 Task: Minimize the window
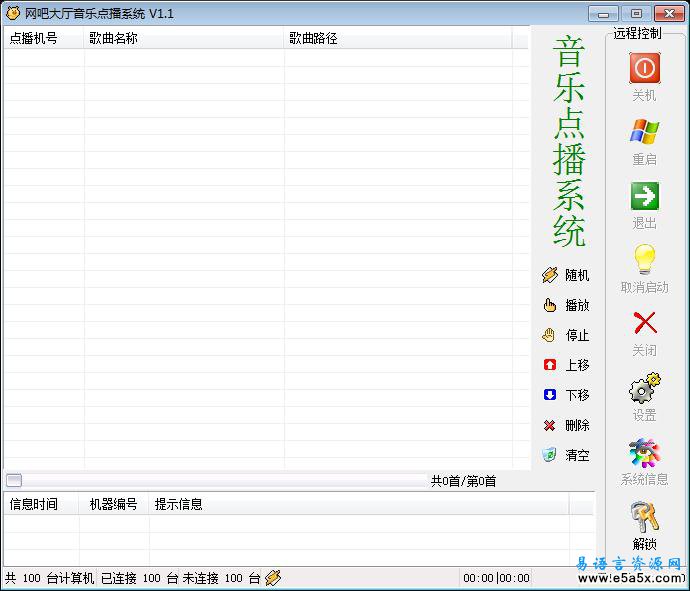click(x=603, y=13)
